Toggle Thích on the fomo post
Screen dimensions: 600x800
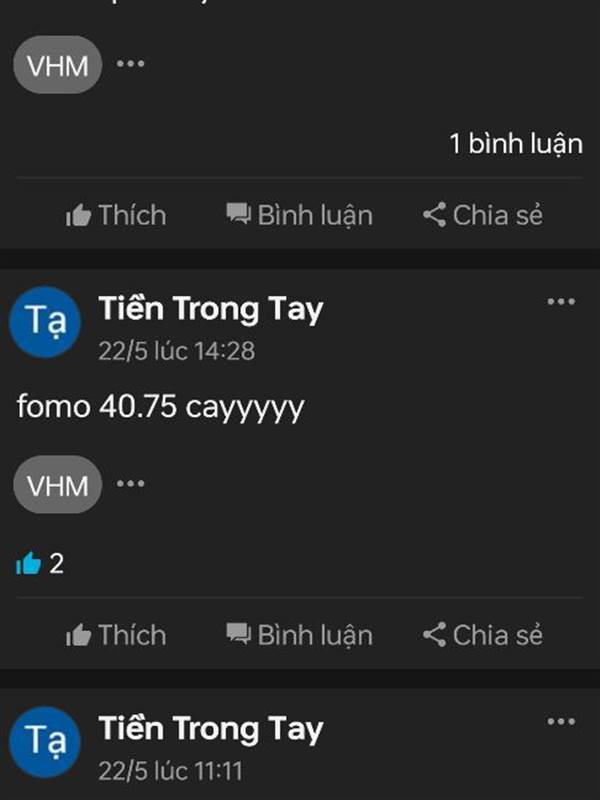tap(116, 635)
